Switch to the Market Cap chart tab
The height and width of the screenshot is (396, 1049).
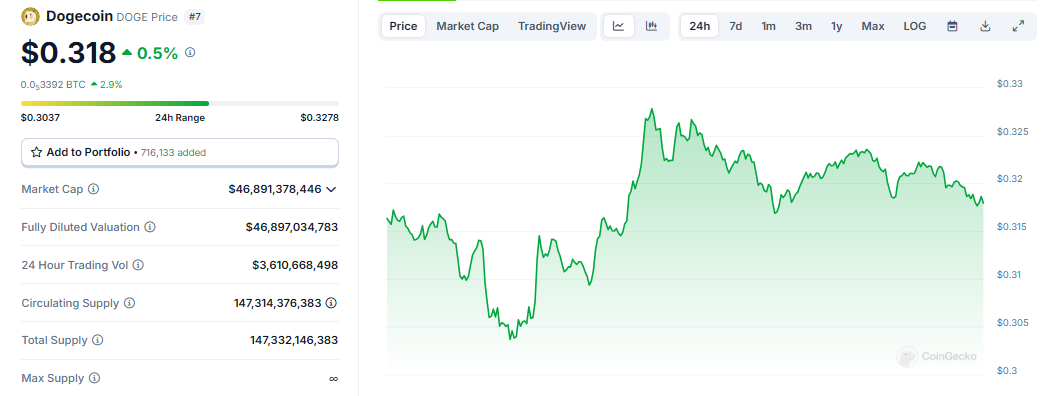(x=468, y=26)
